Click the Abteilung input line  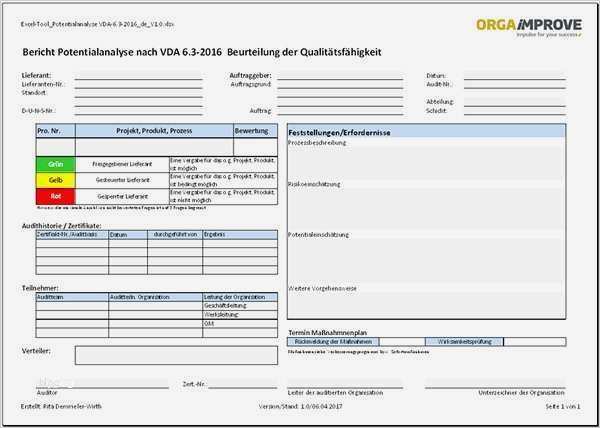click(x=515, y=102)
